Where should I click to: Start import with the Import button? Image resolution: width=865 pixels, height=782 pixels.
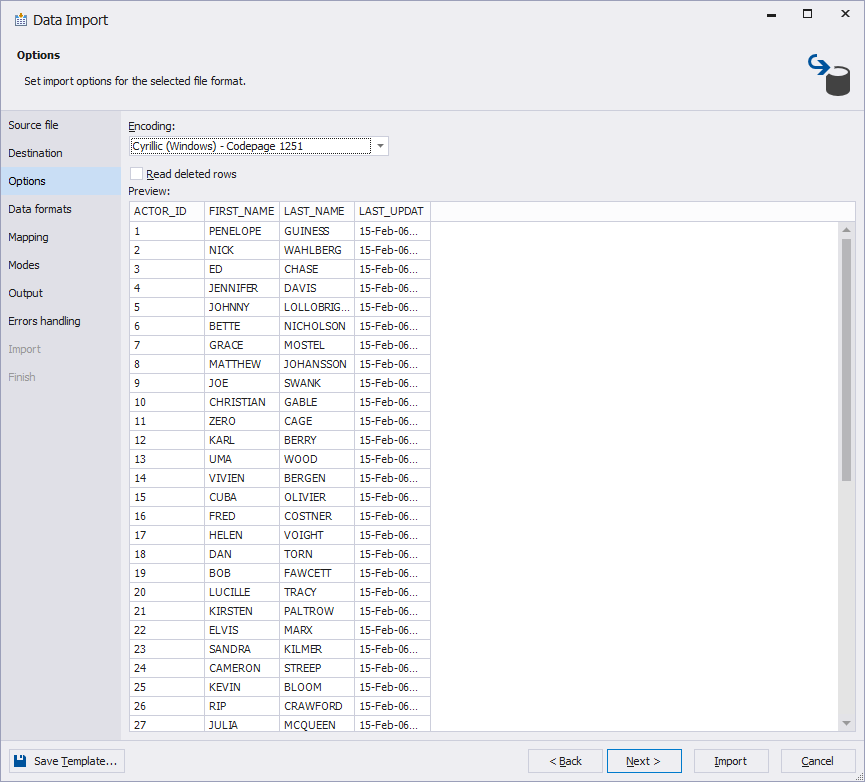731,761
